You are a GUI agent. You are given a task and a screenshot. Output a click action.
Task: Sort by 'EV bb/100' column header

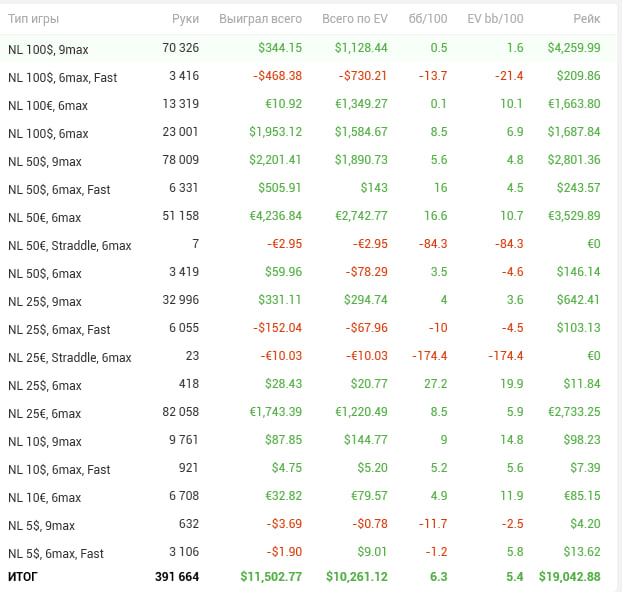(x=495, y=19)
